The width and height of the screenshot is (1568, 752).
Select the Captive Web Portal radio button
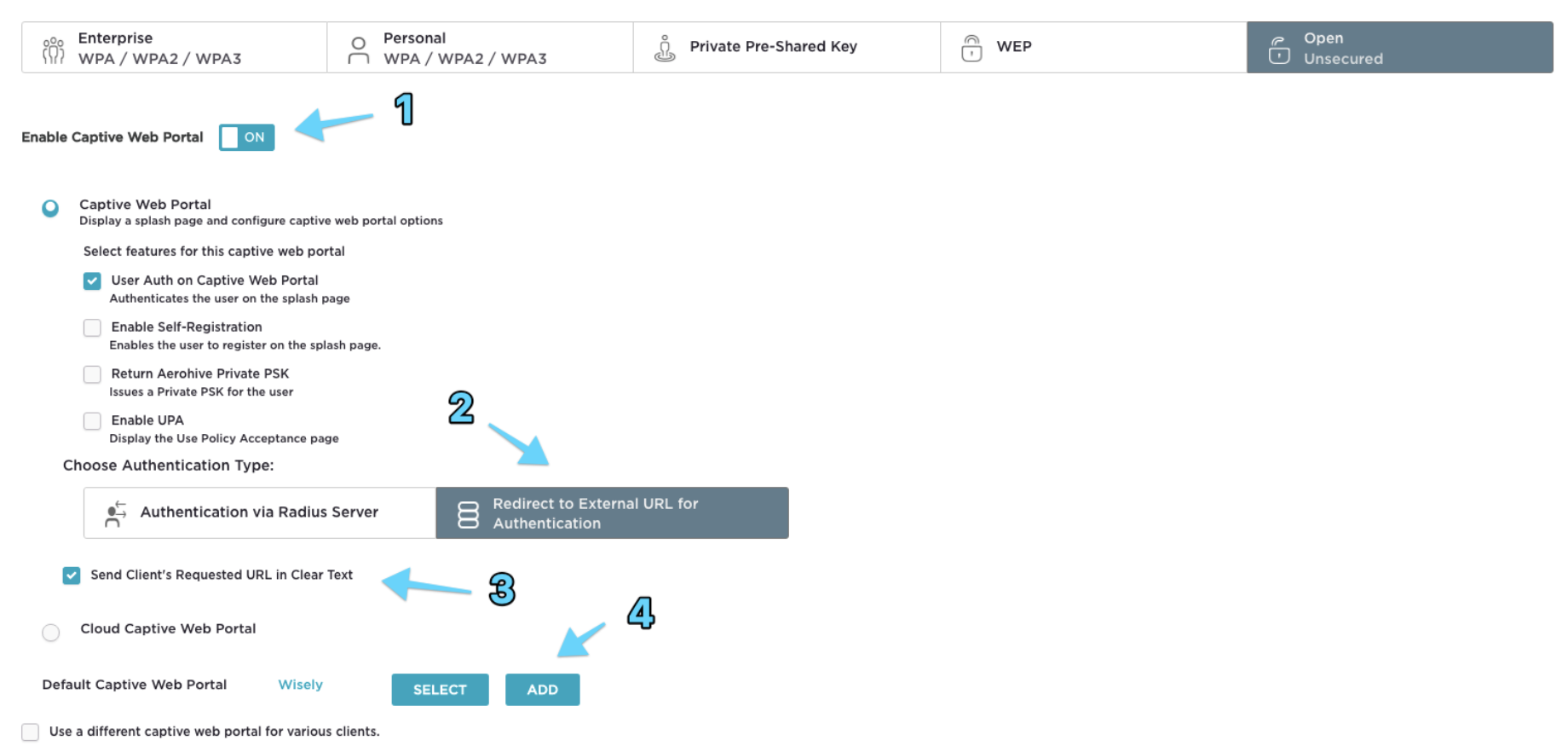point(50,208)
